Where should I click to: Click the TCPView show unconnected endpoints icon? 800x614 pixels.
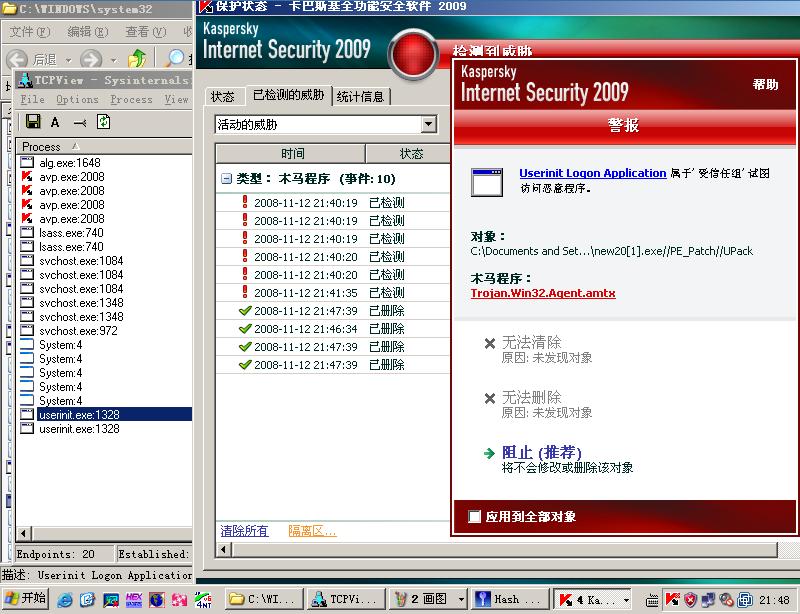point(80,122)
